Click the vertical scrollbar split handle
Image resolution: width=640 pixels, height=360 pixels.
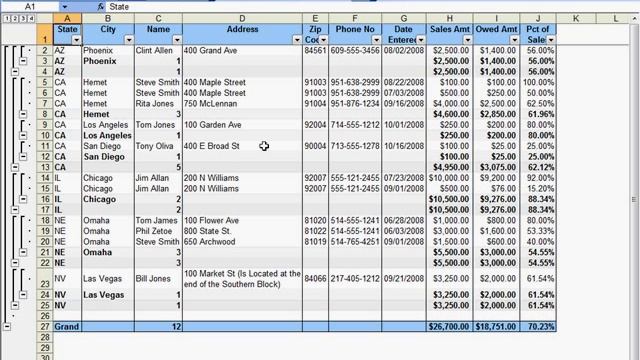tap(634, 199)
